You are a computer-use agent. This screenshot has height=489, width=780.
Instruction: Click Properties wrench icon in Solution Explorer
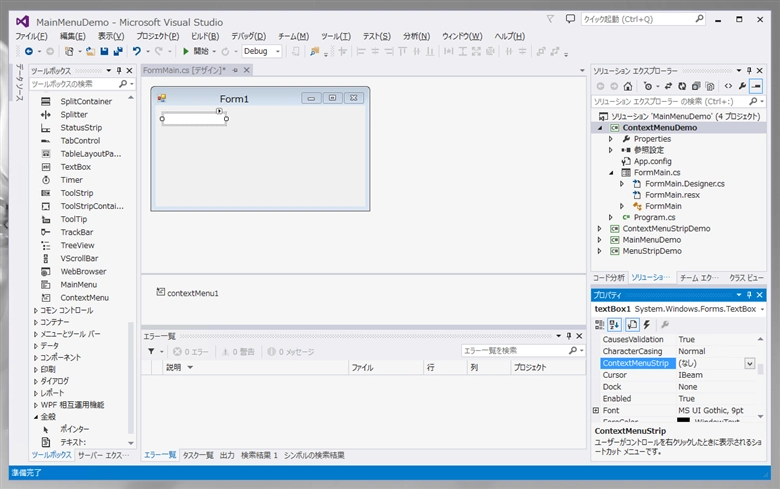click(742, 86)
